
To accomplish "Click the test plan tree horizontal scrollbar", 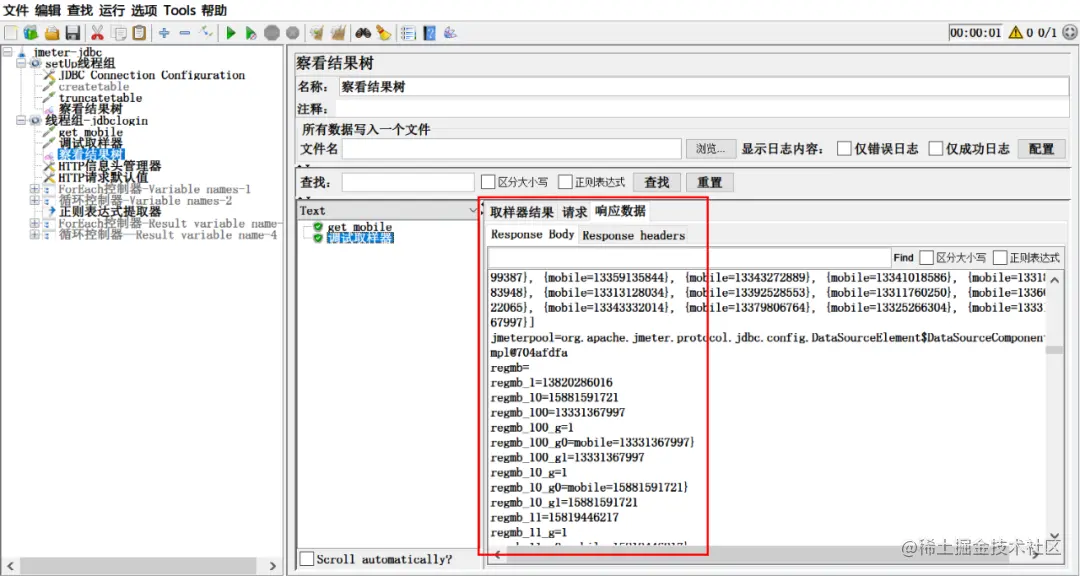I will tap(140, 566).
